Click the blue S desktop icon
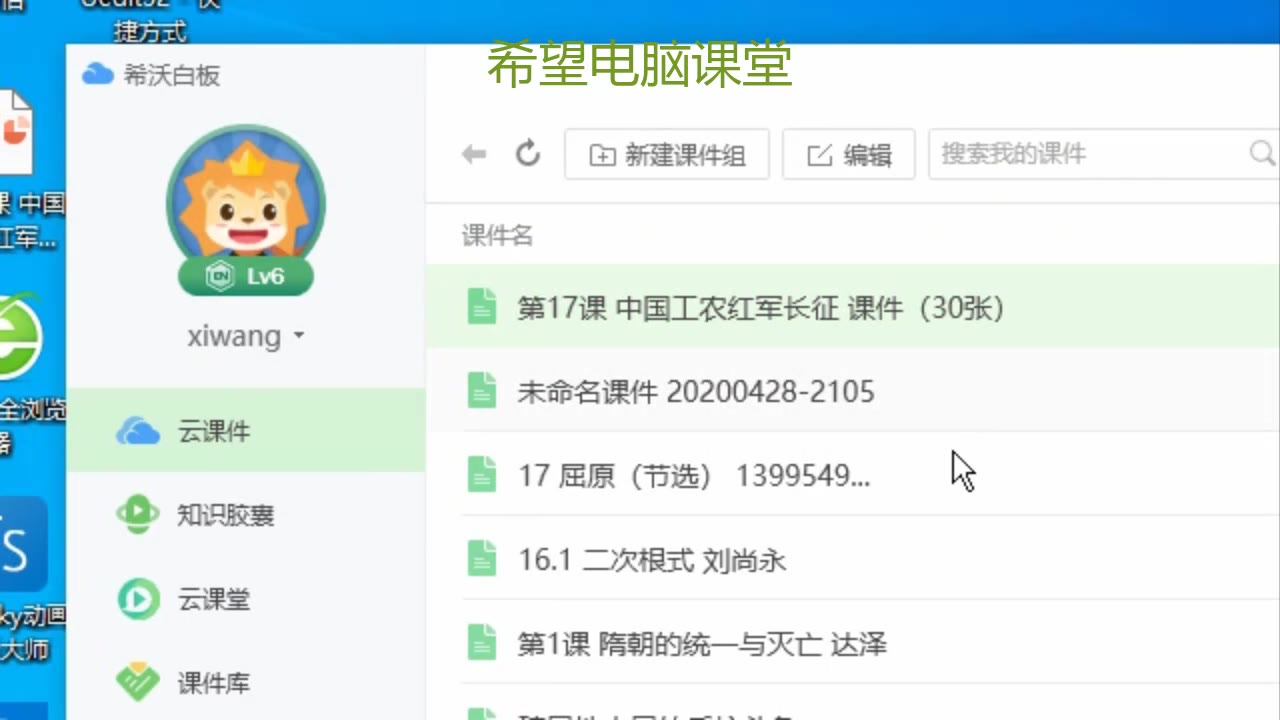This screenshot has height=720, width=1280. 22,546
